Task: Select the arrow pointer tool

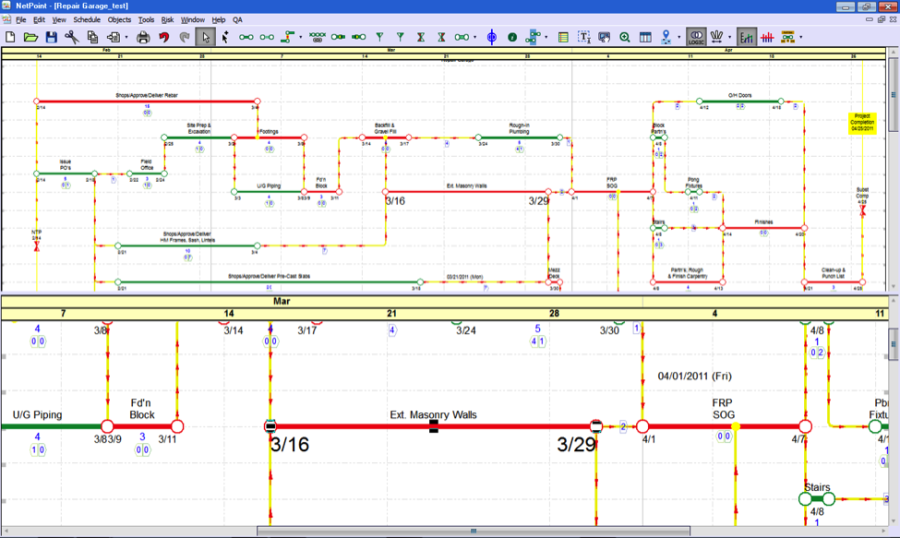Action: point(205,37)
